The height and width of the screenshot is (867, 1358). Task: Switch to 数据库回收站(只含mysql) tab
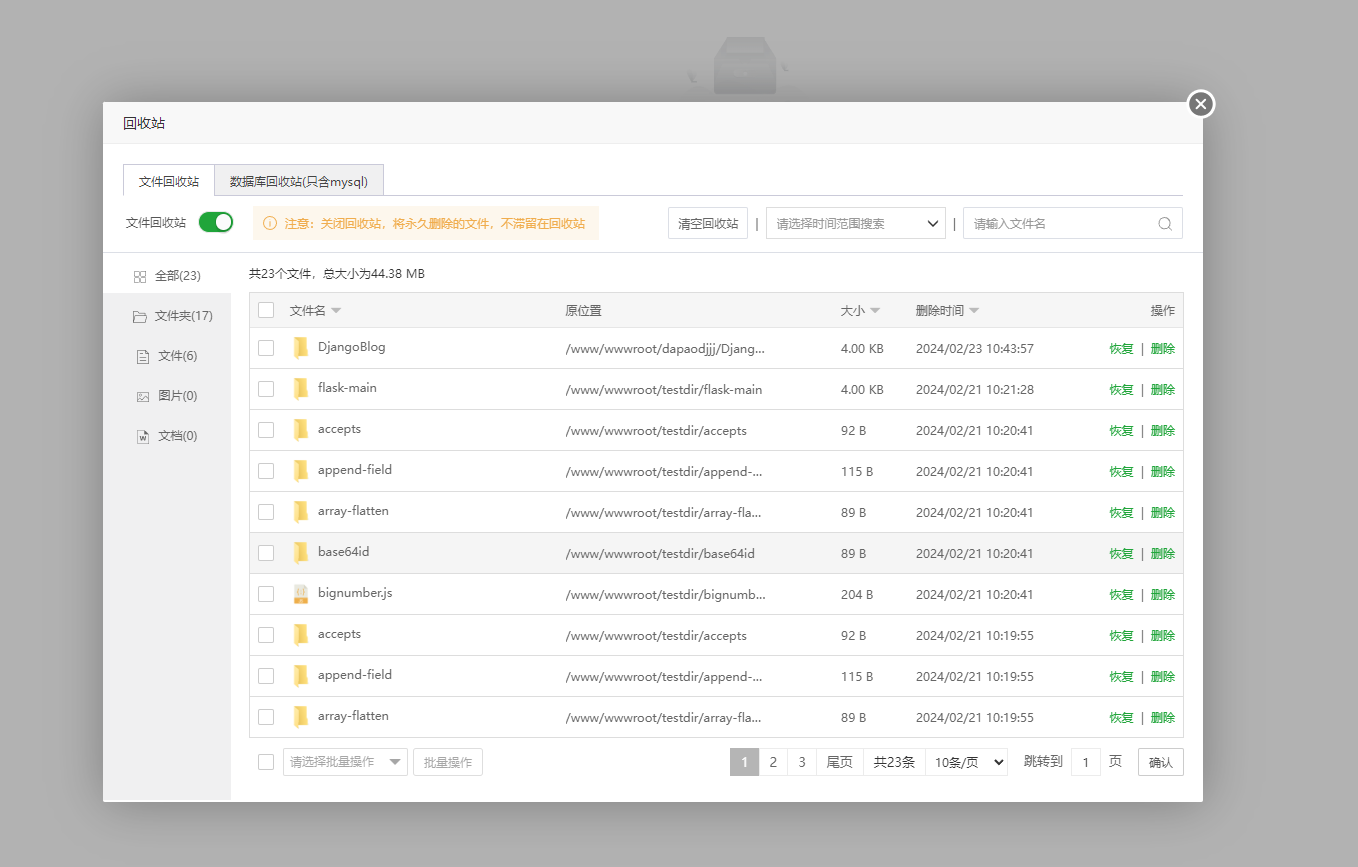coord(299,181)
